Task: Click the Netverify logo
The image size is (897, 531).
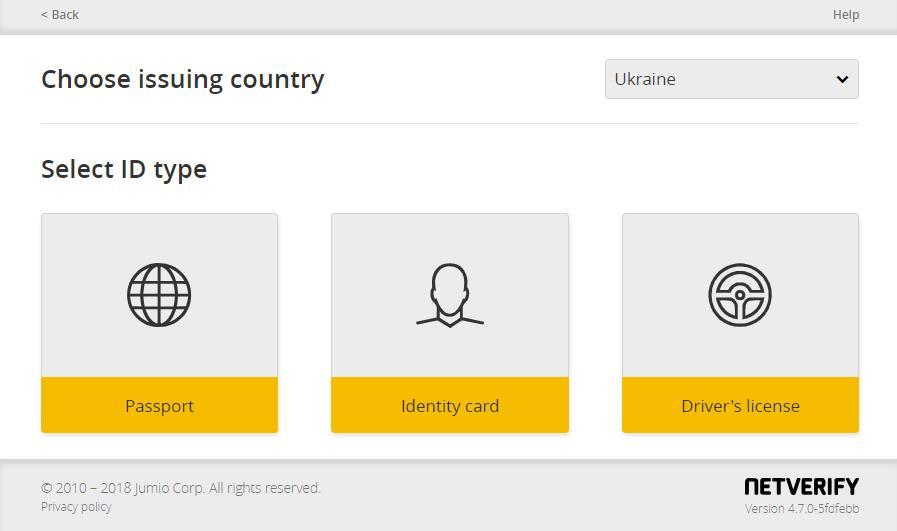Action: coord(801,486)
